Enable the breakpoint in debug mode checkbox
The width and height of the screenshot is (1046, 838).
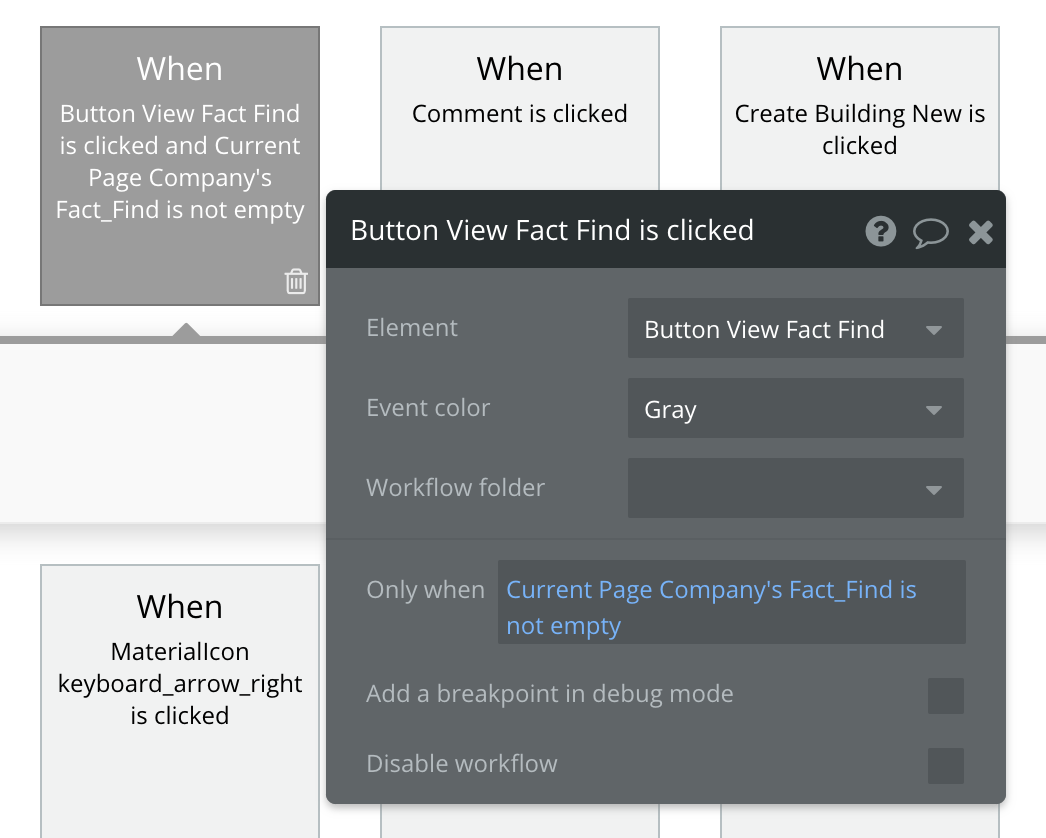945,695
